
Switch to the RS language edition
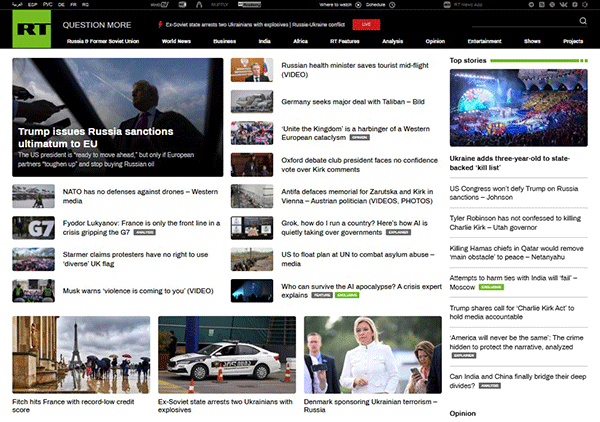pyautogui.click(x=85, y=5)
